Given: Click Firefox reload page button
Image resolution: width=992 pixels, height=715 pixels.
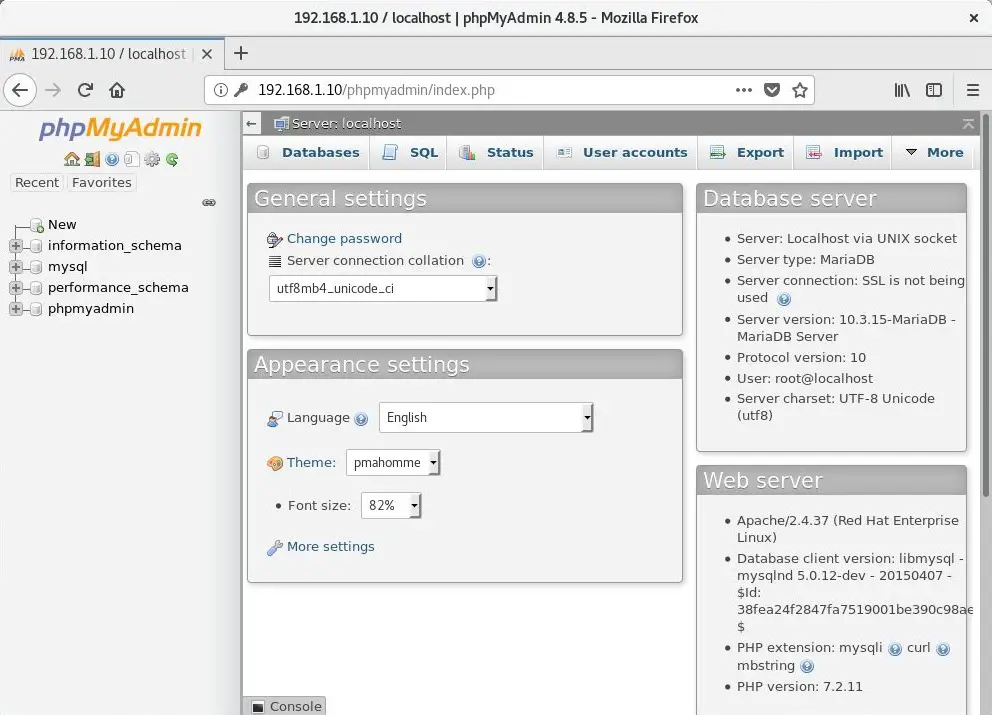Looking at the screenshot, I should pos(85,90).
